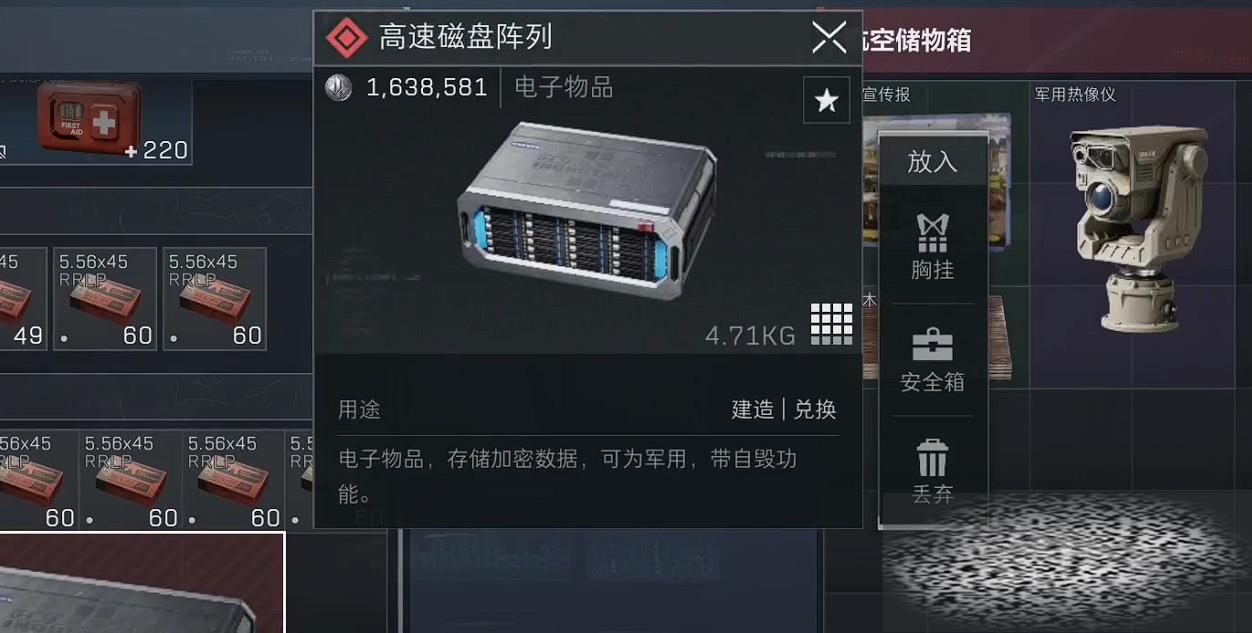The image size is (1252, 633).
Task: Click the 电子物品 category label
Action: click(564, 88)
